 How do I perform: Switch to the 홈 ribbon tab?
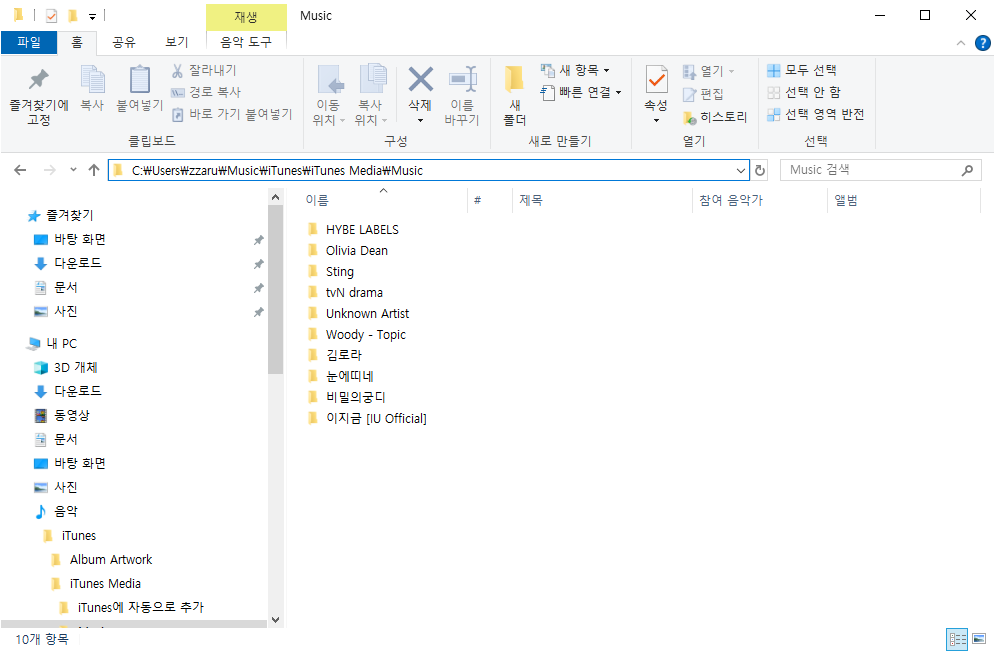tap(77, 42)
